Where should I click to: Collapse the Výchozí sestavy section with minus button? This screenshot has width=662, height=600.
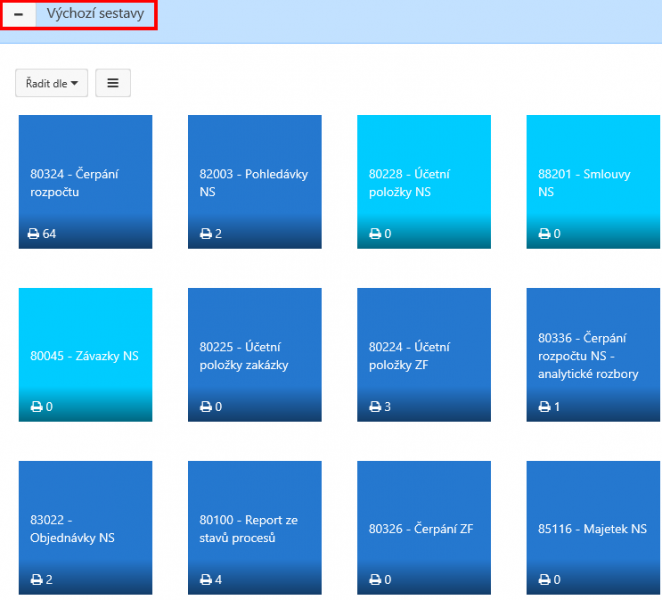pyautogui.click(x=19, y=14)
